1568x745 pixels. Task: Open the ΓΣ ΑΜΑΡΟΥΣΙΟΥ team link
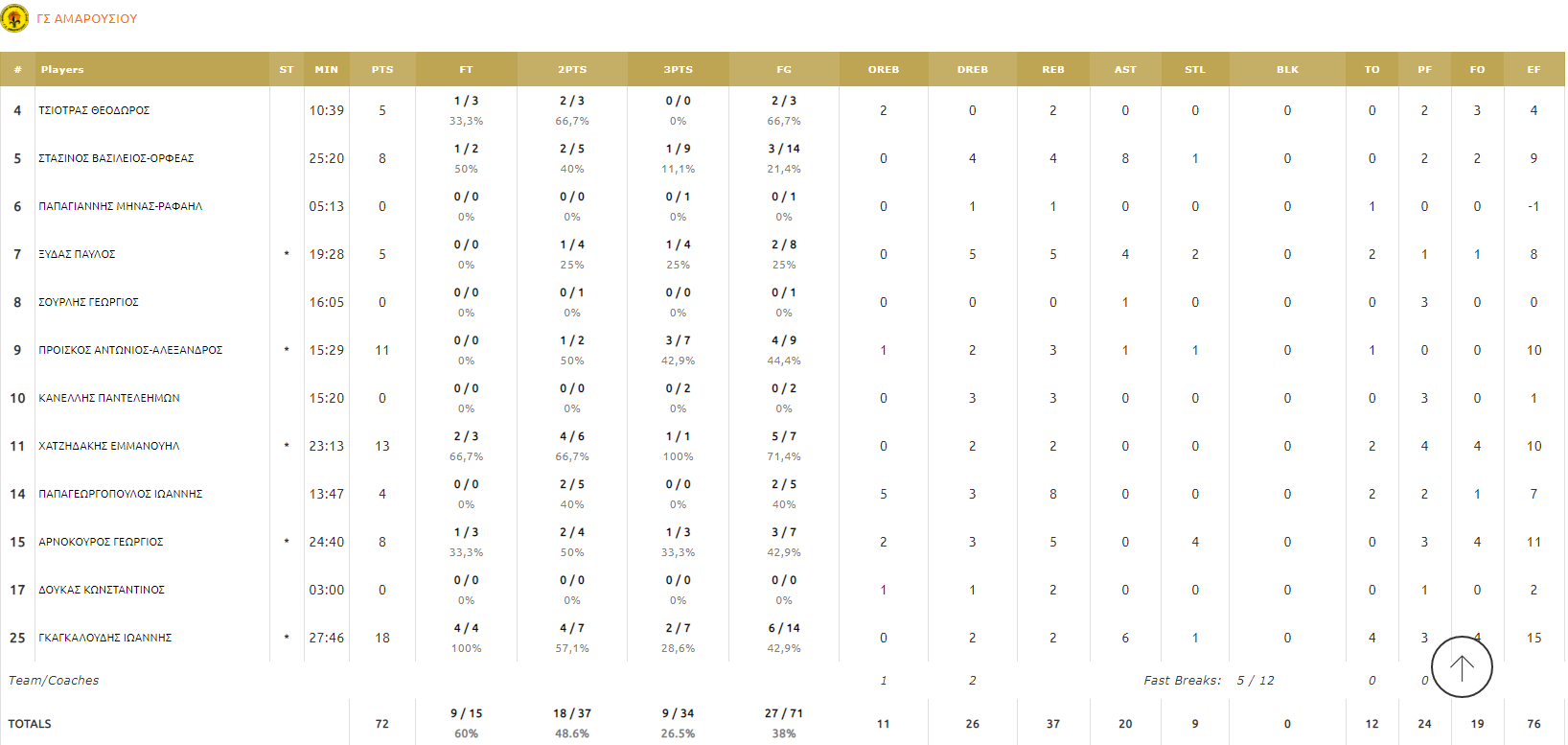pyautogui.click(x=86, y=18)
